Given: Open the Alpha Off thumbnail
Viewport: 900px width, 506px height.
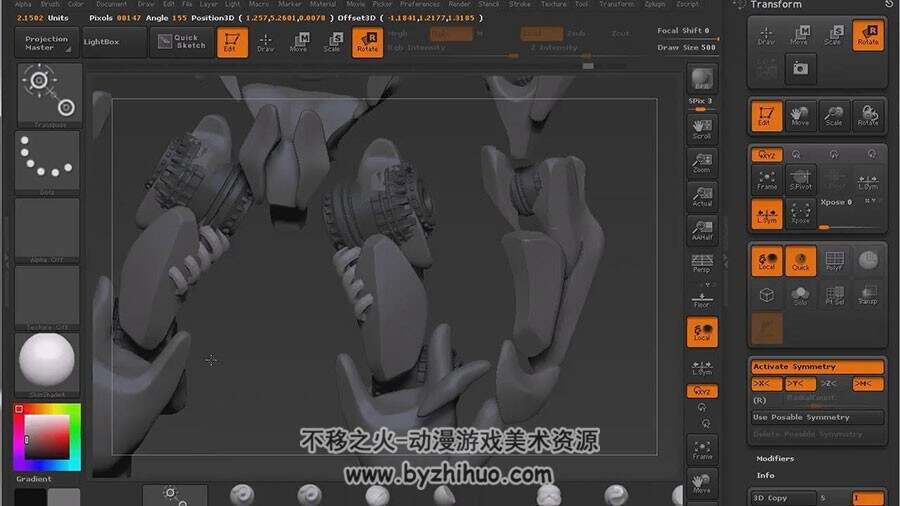Looking at the screenshot, I should pyautogui.click(x=47, y=230).
